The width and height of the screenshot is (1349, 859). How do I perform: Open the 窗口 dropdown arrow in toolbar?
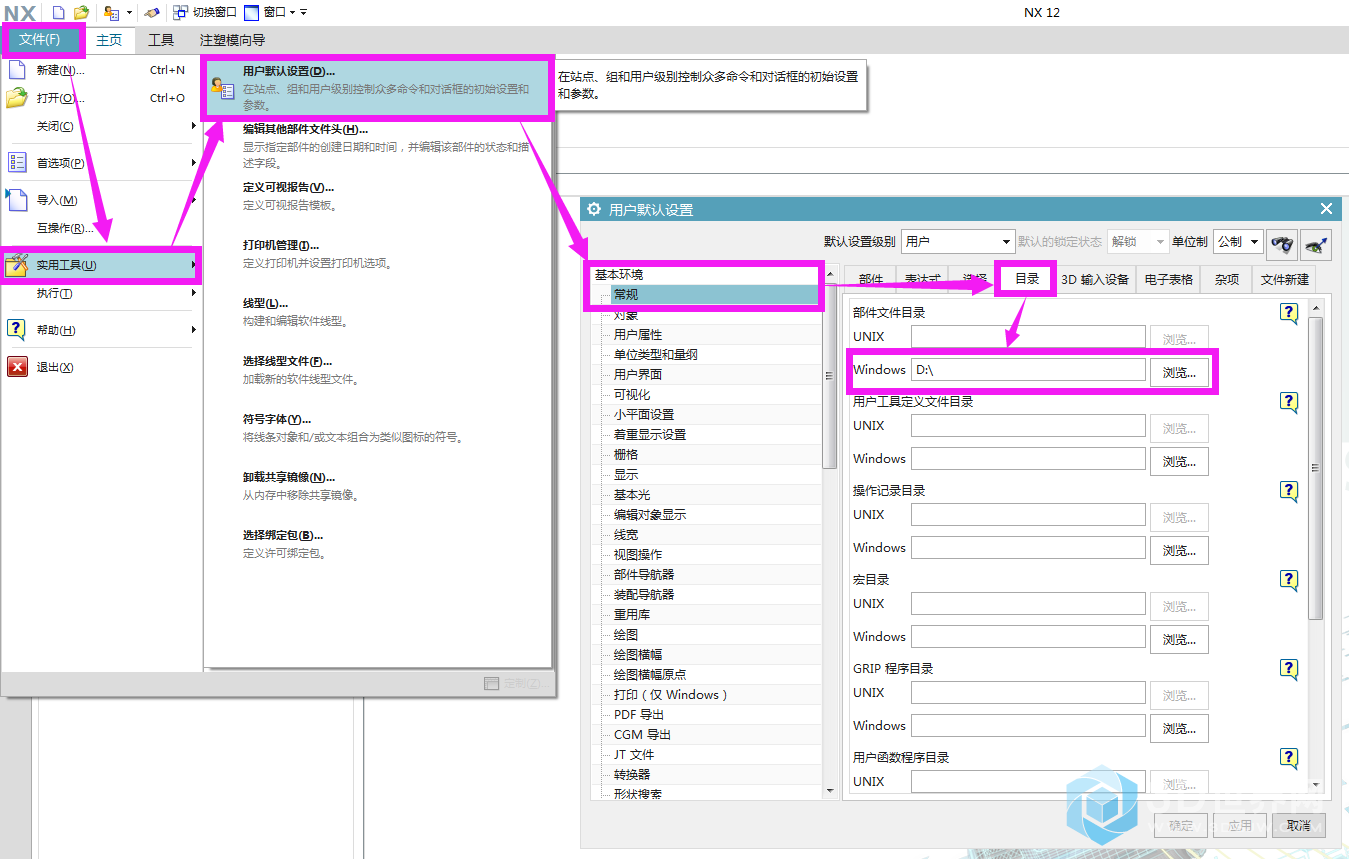[292, 13]
